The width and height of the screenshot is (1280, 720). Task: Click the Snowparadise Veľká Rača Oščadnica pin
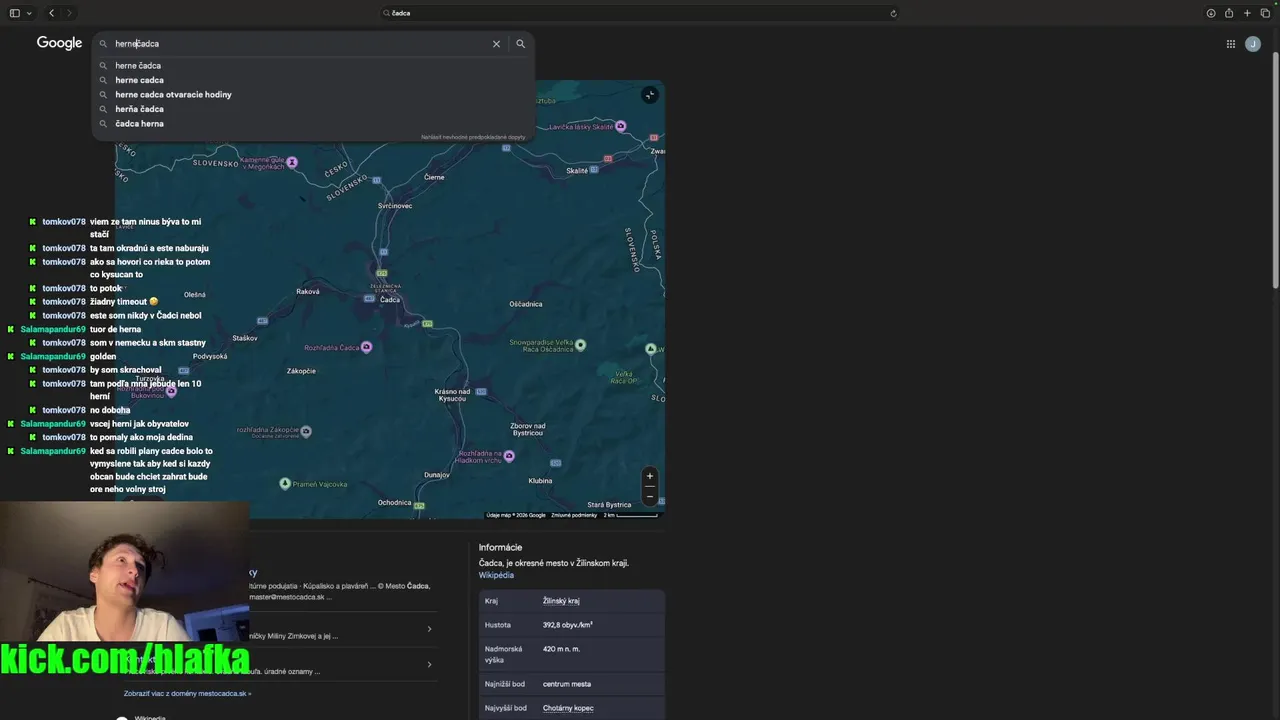point(580,345)
